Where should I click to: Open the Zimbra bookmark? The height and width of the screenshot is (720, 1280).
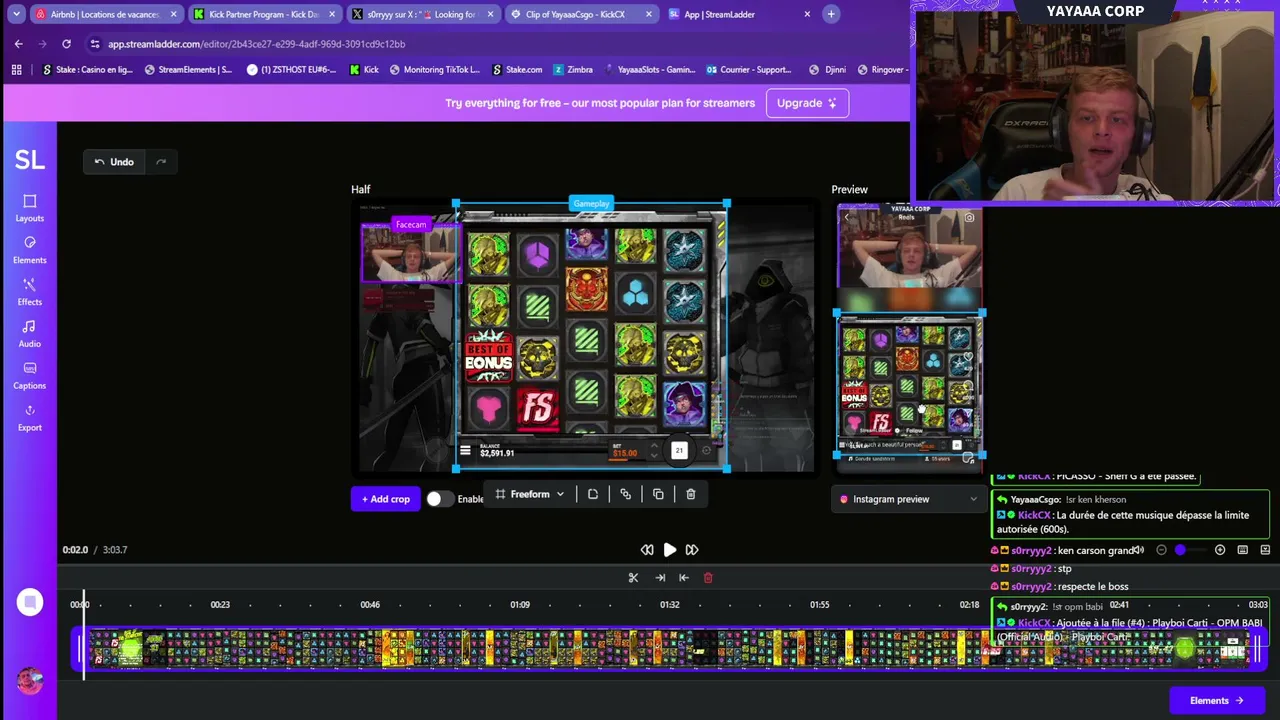[572, 70]
